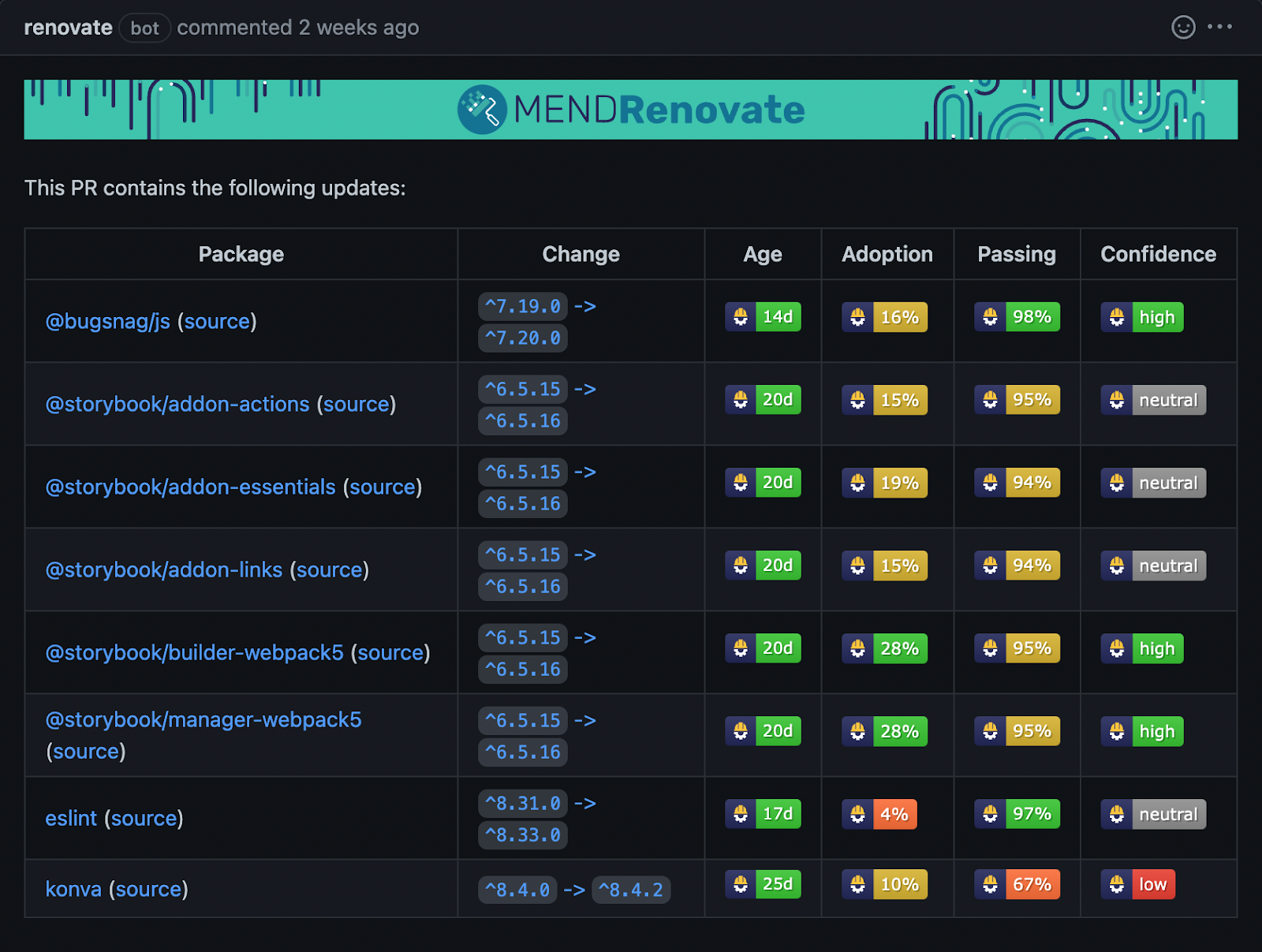This screenshot has width=1262, height=952.
Task: Open the comment options ellipsis menu
Action: [1219, 27]
